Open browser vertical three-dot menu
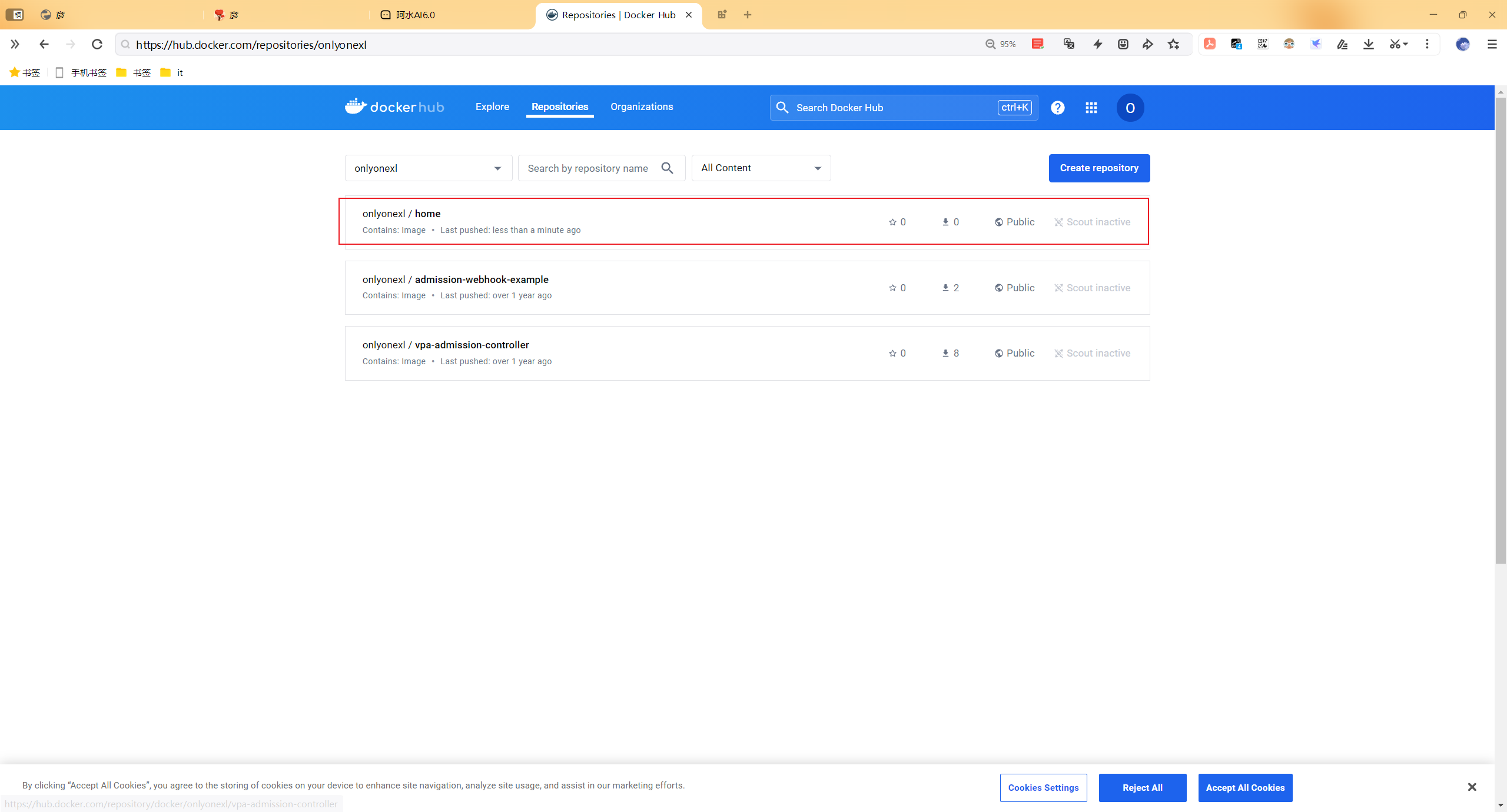 pos(1427,44)
